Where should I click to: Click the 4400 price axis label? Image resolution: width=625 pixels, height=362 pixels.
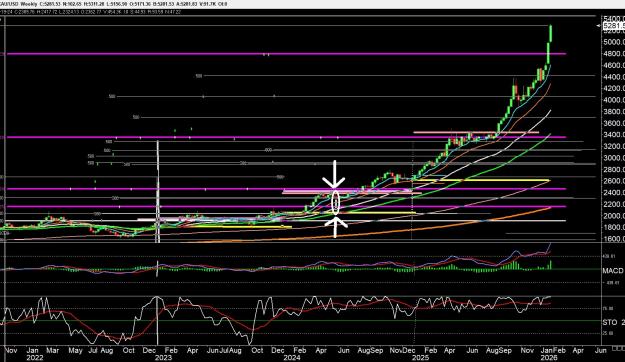pos(614,77)
